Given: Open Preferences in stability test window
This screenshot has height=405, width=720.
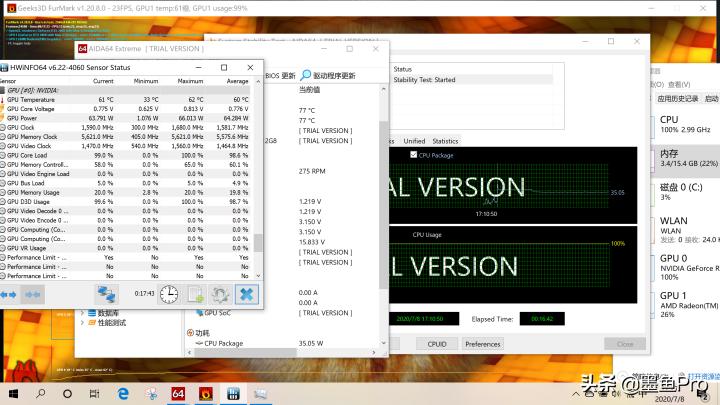Looking at the screenshot, I should (x=483, y=344).
